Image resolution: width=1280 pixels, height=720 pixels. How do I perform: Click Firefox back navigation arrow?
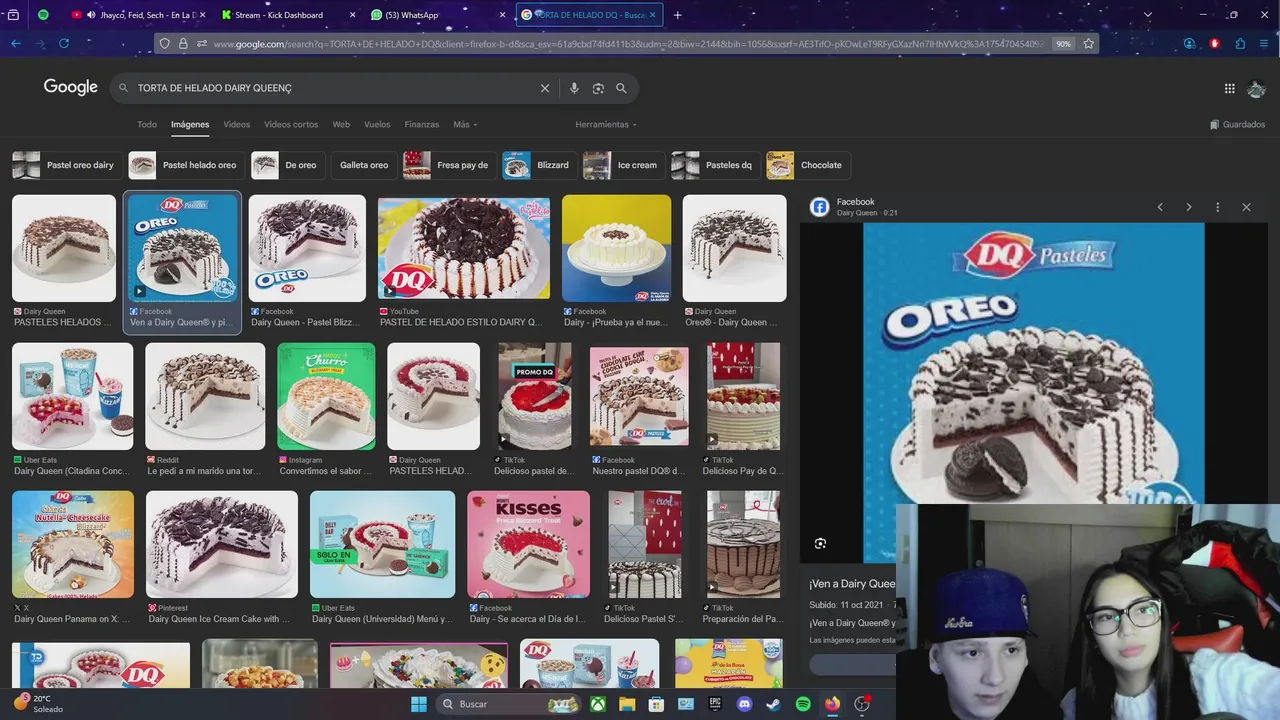(x=16, y=44)
